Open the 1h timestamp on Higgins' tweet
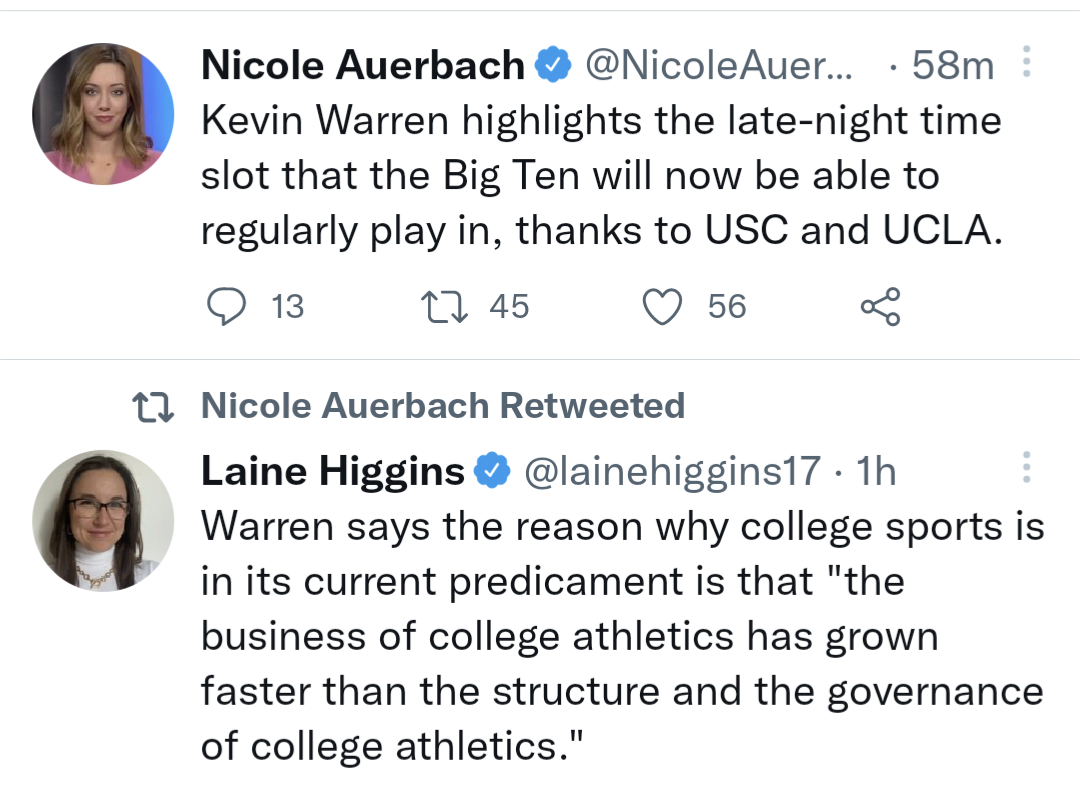This screenshot has height=789, width=1080. point(875,472)
